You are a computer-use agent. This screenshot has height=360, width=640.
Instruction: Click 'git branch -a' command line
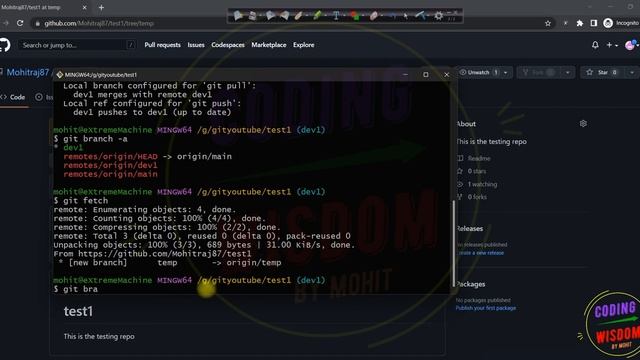coord(91,139)
